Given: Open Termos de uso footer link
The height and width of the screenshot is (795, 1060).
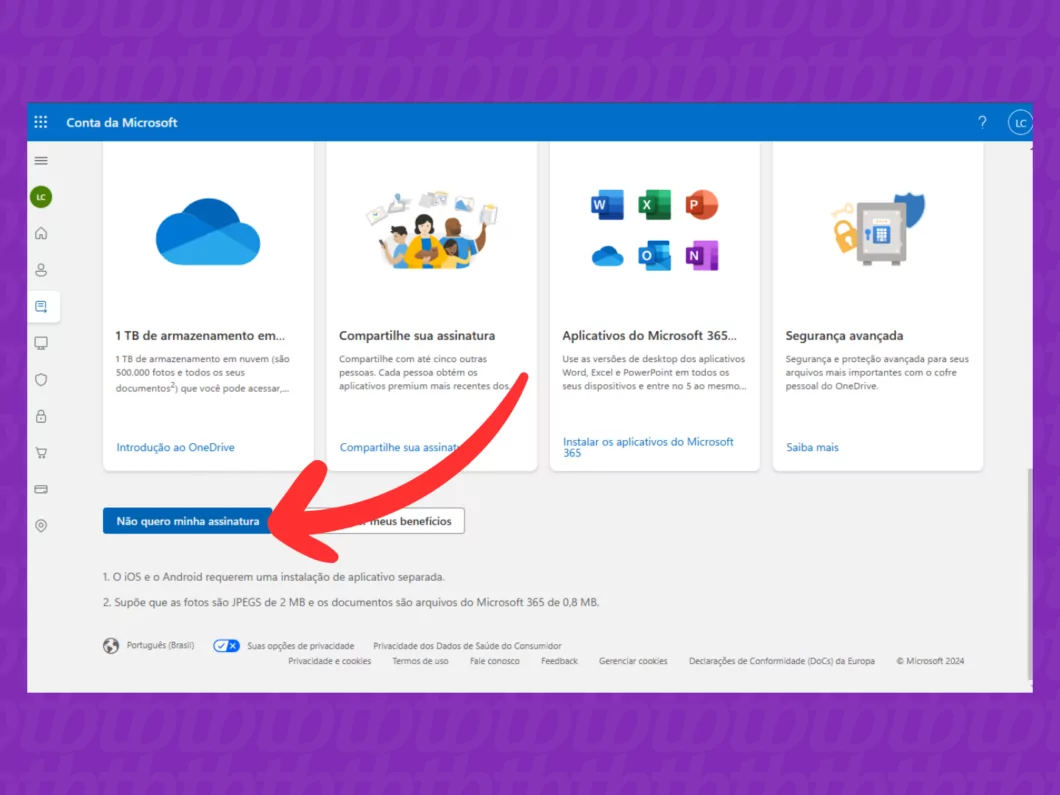Looking at the screenshot, I should pos(420,661).
